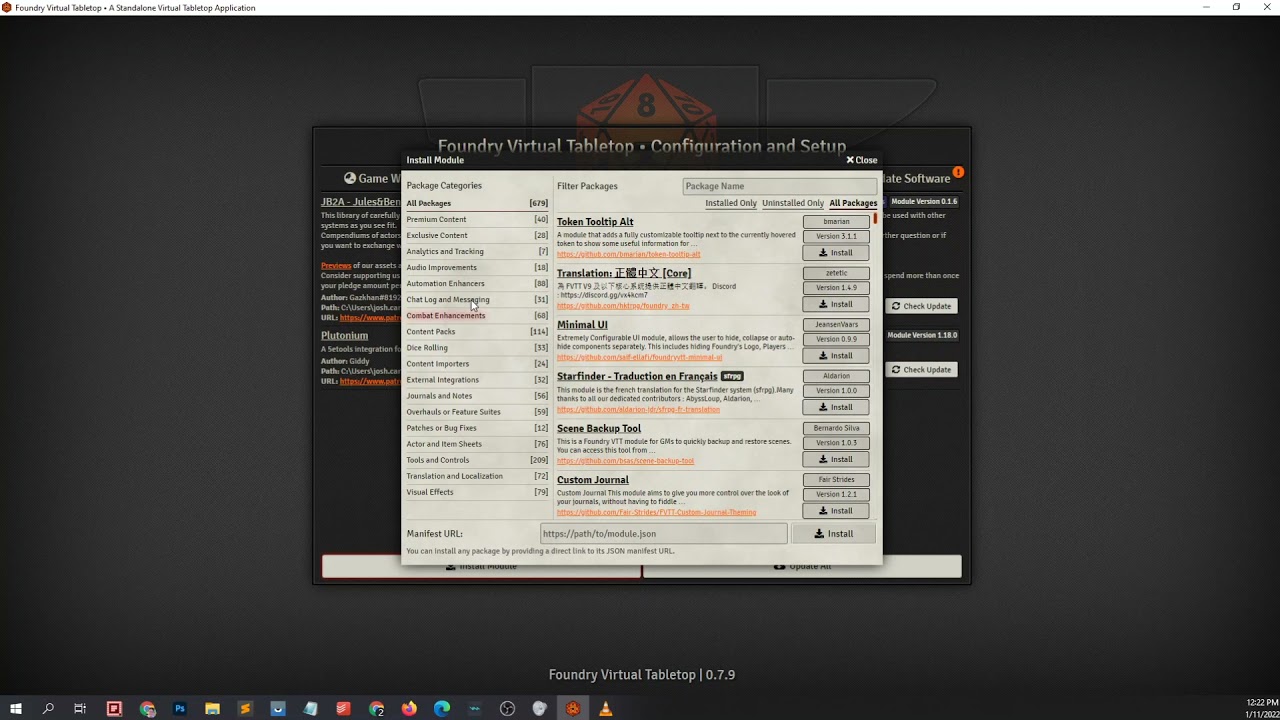
Task: Open the Token Tooltip Alt GitHub link
Action: [628, 254]
